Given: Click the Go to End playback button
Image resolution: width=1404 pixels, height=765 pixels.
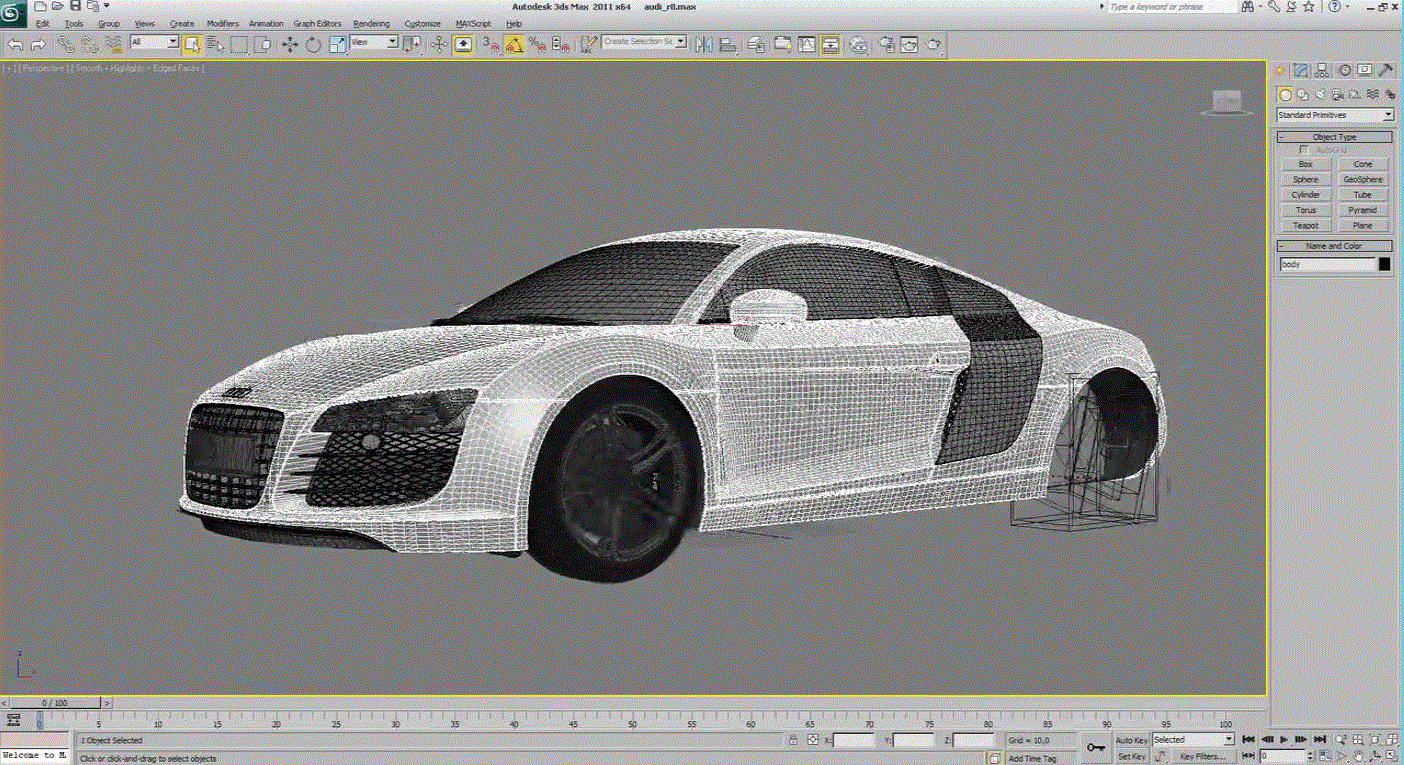Looking at the screenshot, I should [1320, 740].
